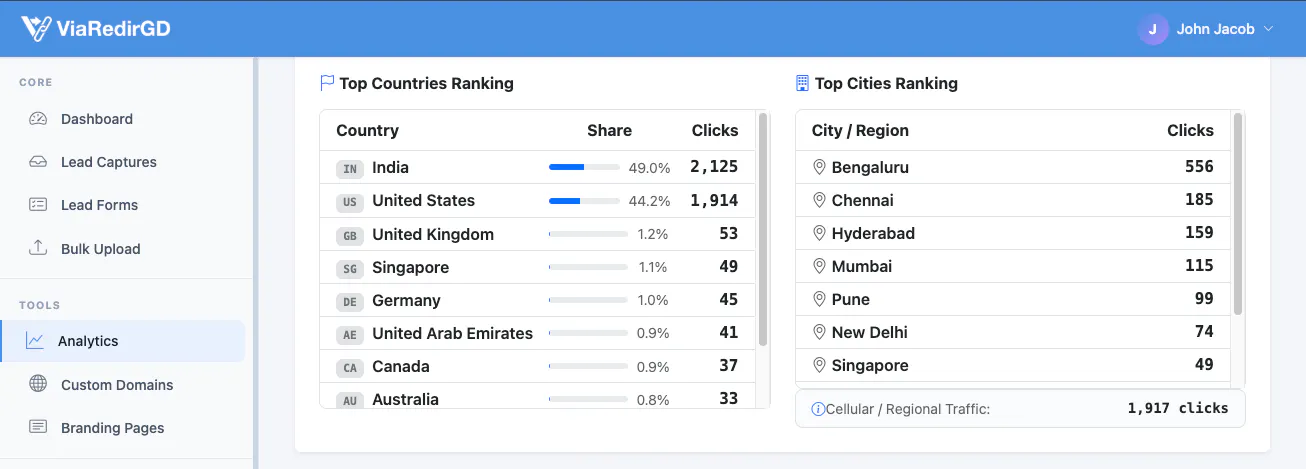
Task: Expand the John Jacob user dropdown chevron
Action: [x=1269, y=29]
